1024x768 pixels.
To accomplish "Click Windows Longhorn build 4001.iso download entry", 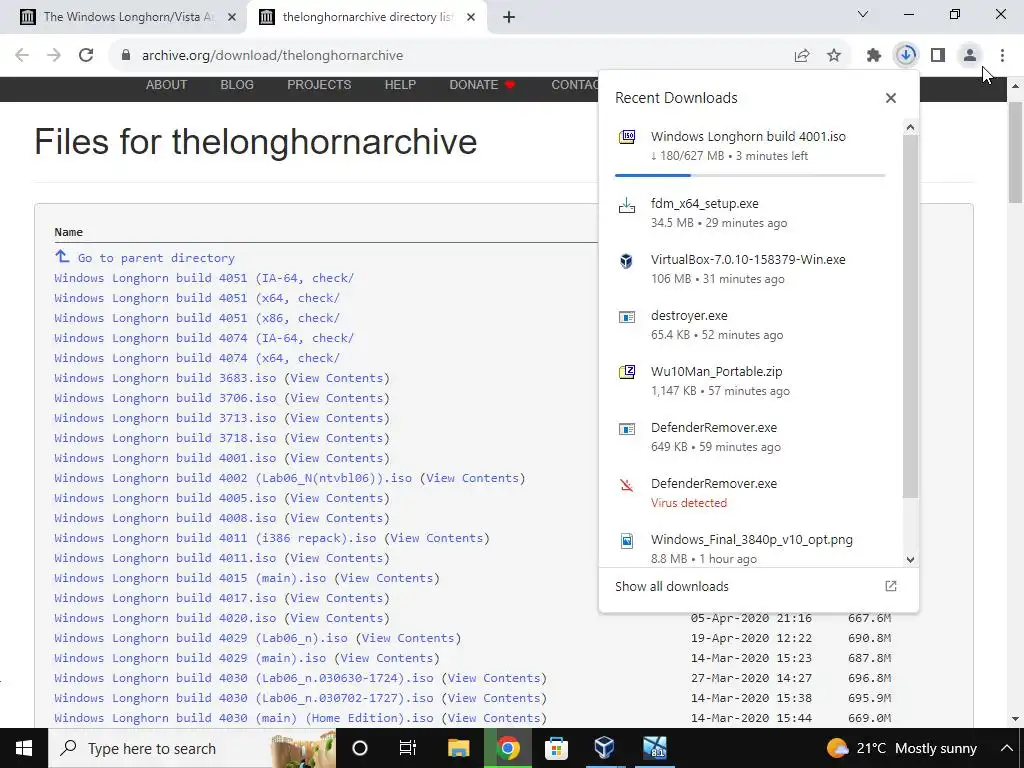I will [750, 152].
